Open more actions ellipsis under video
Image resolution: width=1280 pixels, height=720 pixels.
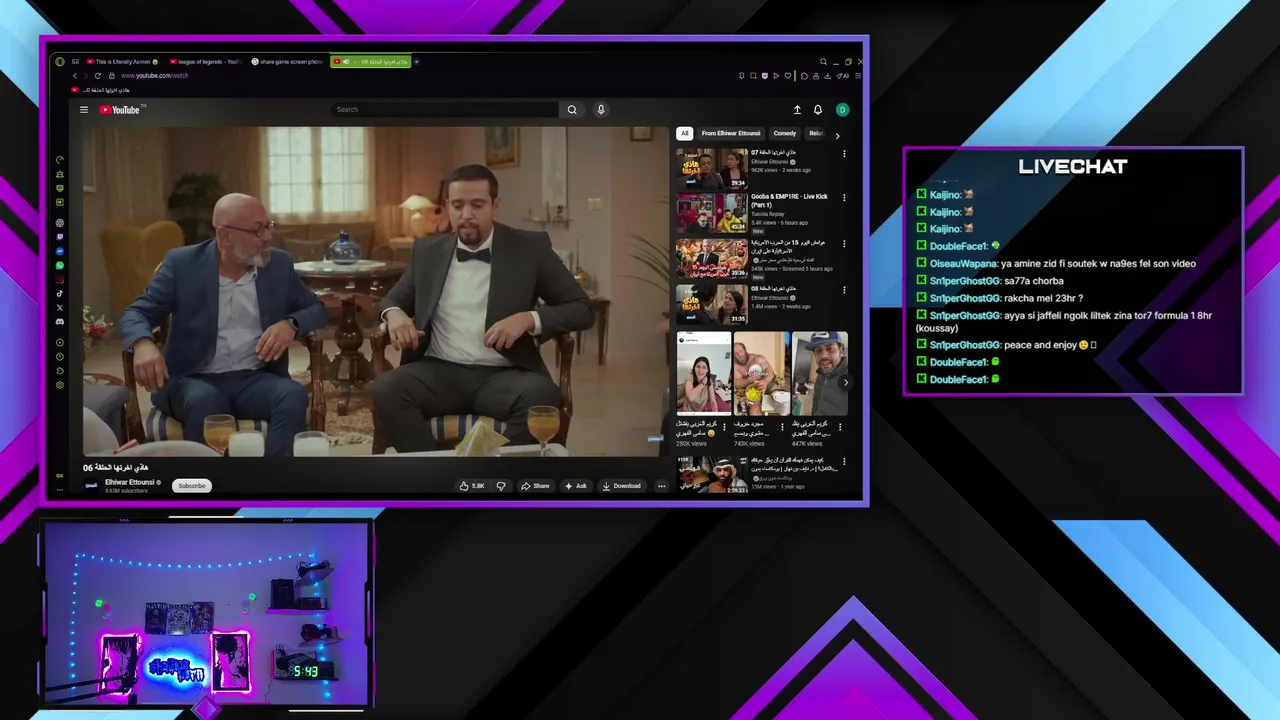point(661,486)
